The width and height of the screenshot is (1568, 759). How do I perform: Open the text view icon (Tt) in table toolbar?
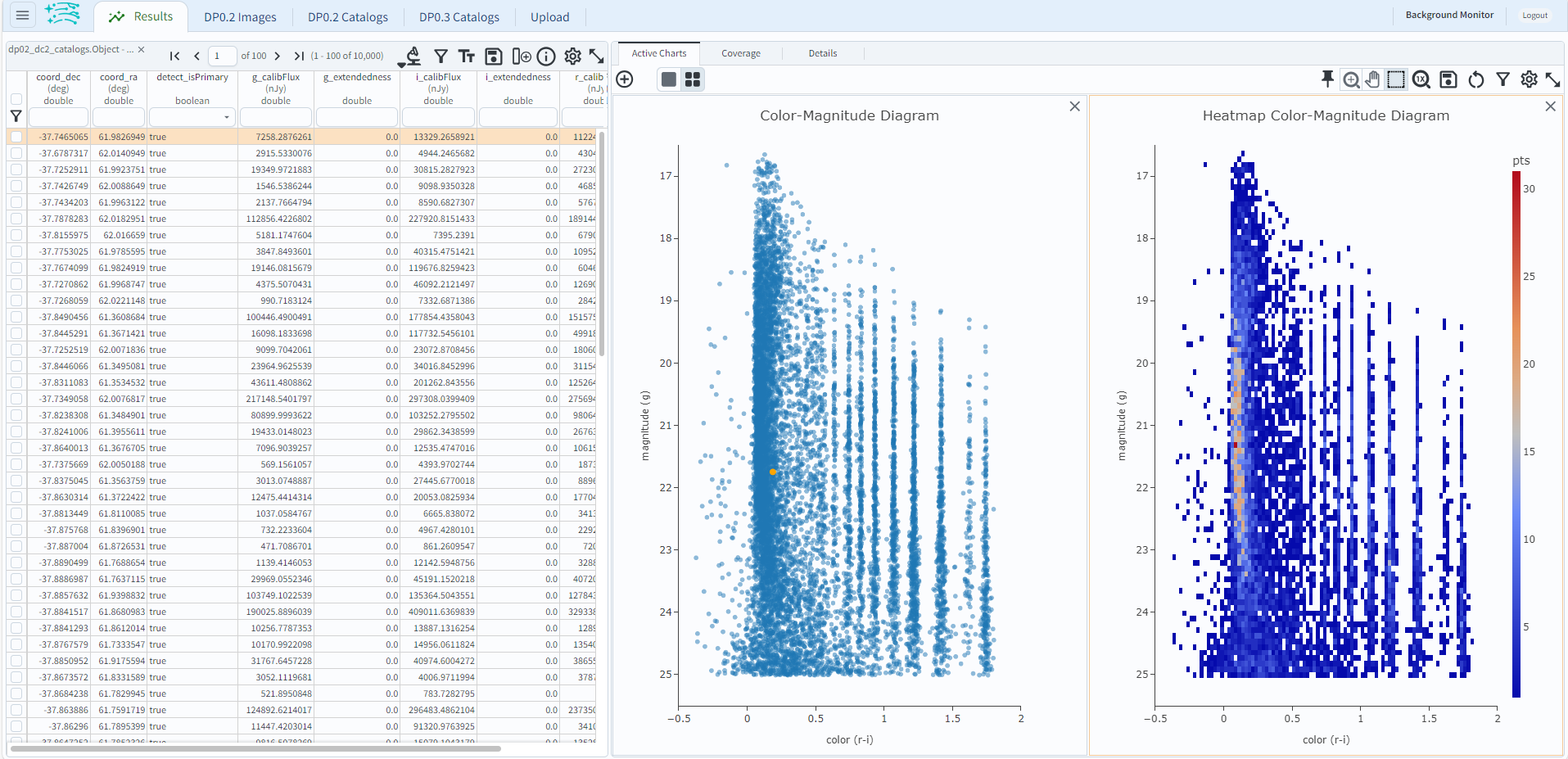(467, 56)
